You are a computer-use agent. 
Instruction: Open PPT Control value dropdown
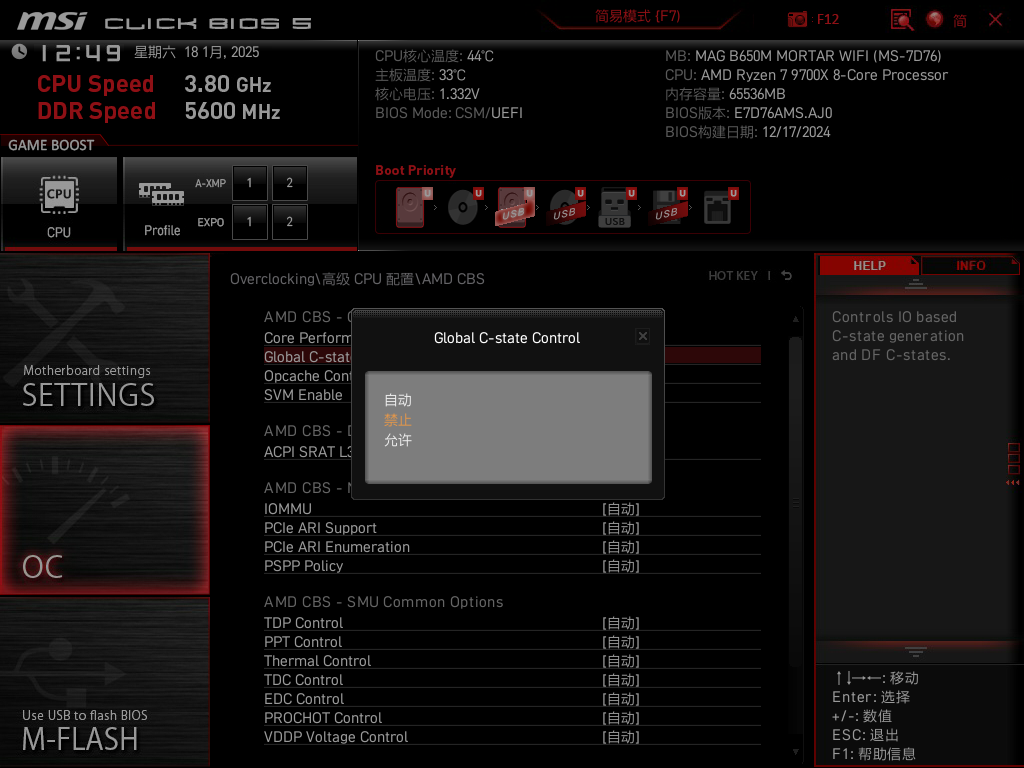pyautogui.click(x=620, y=642)
